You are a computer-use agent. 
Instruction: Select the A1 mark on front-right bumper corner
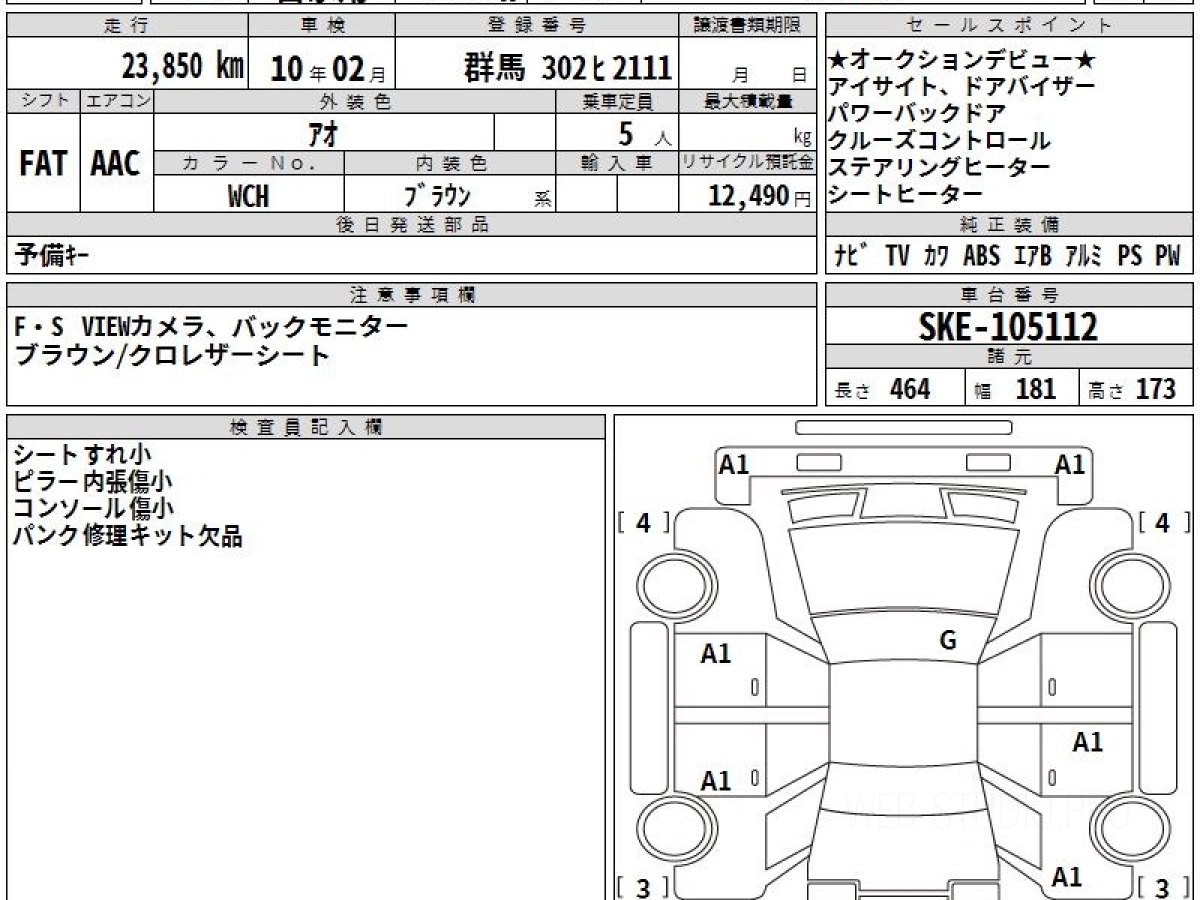[x=1070, y=464]
